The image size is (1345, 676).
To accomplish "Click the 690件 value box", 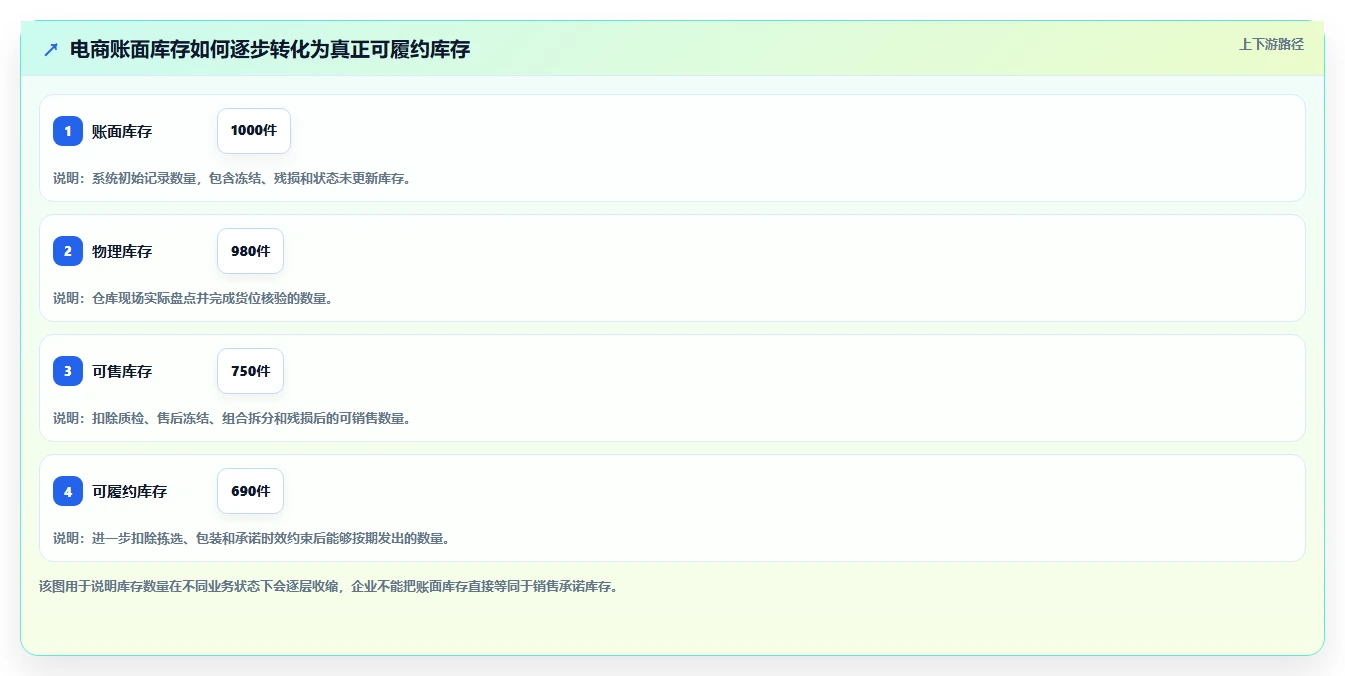I will click(250, 491).
